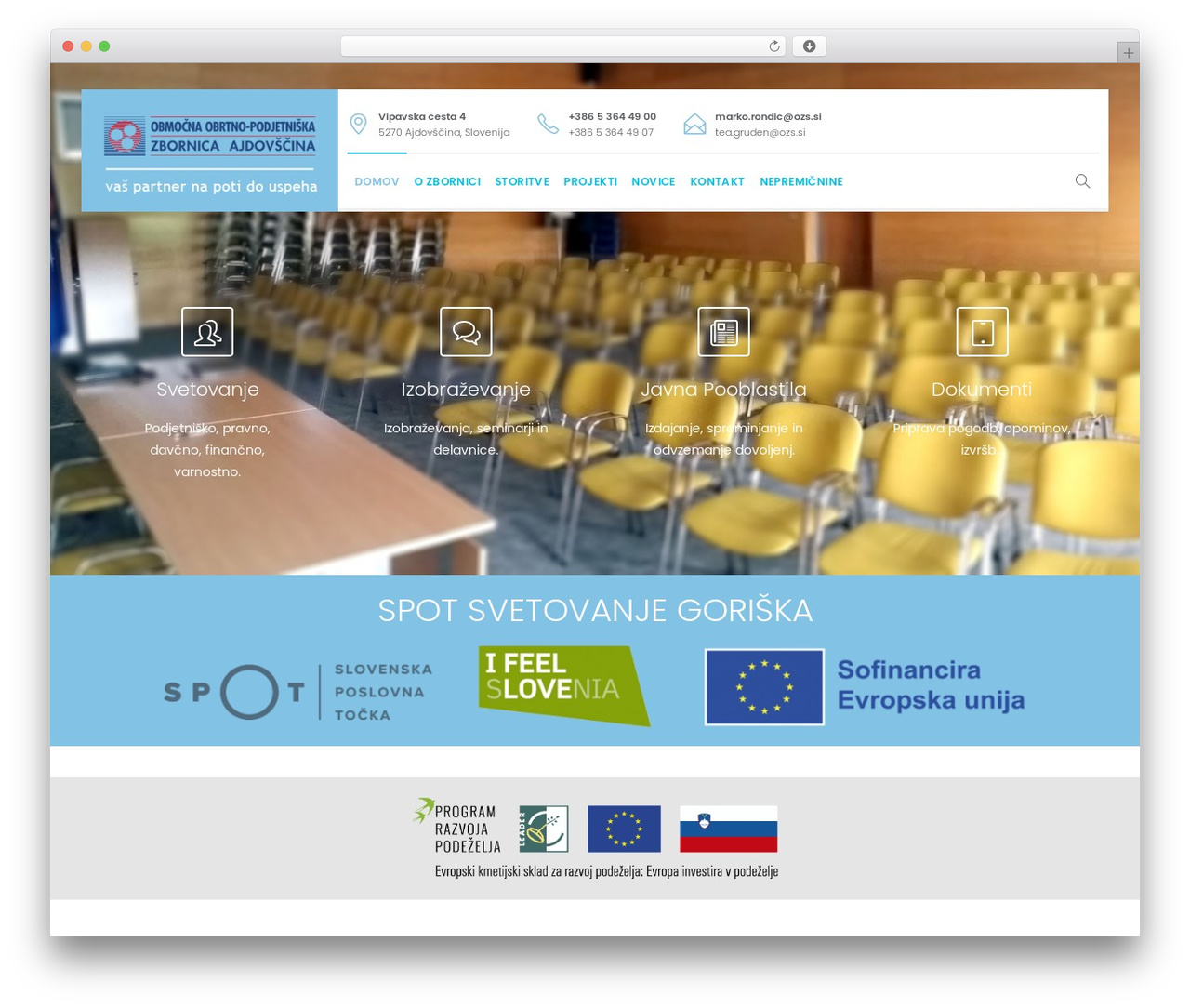Click the small EU flag in footer
The width and height of the screenshot is (1190, 1008).
click(624, 829)
